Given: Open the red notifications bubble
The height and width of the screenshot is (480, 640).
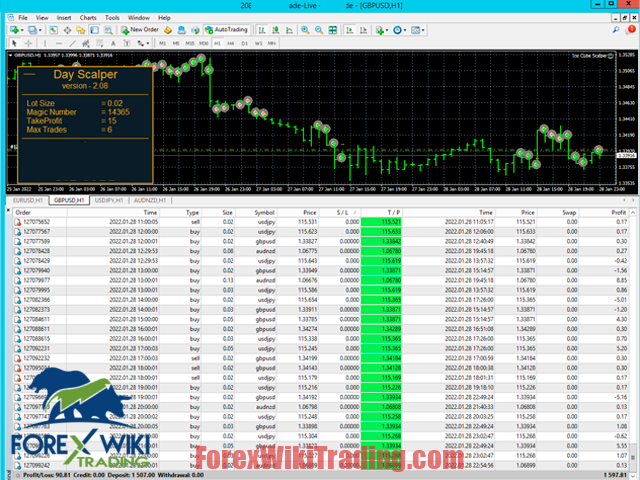Looking at the screenshot, I should (631, 29).
